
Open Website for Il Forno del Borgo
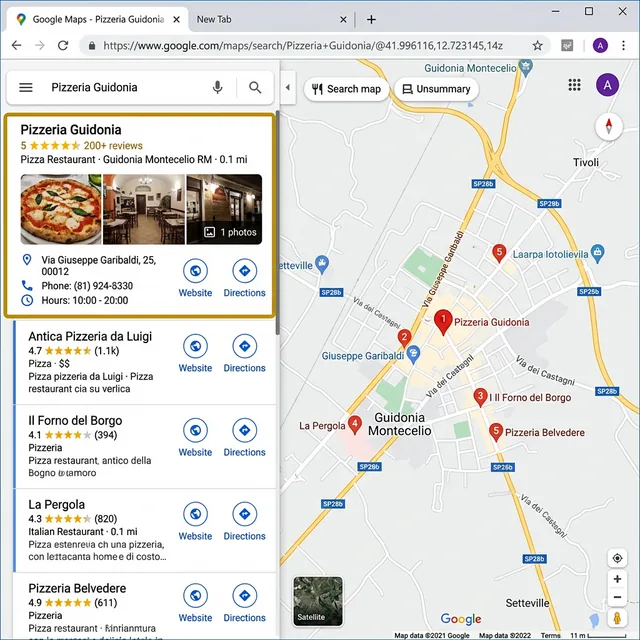point(195,438)
